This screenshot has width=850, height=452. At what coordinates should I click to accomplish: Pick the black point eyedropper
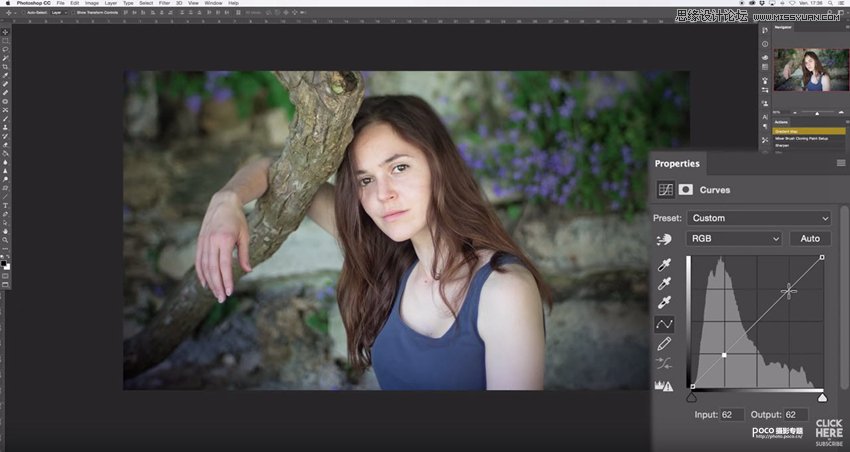click(x=665, y=265)
